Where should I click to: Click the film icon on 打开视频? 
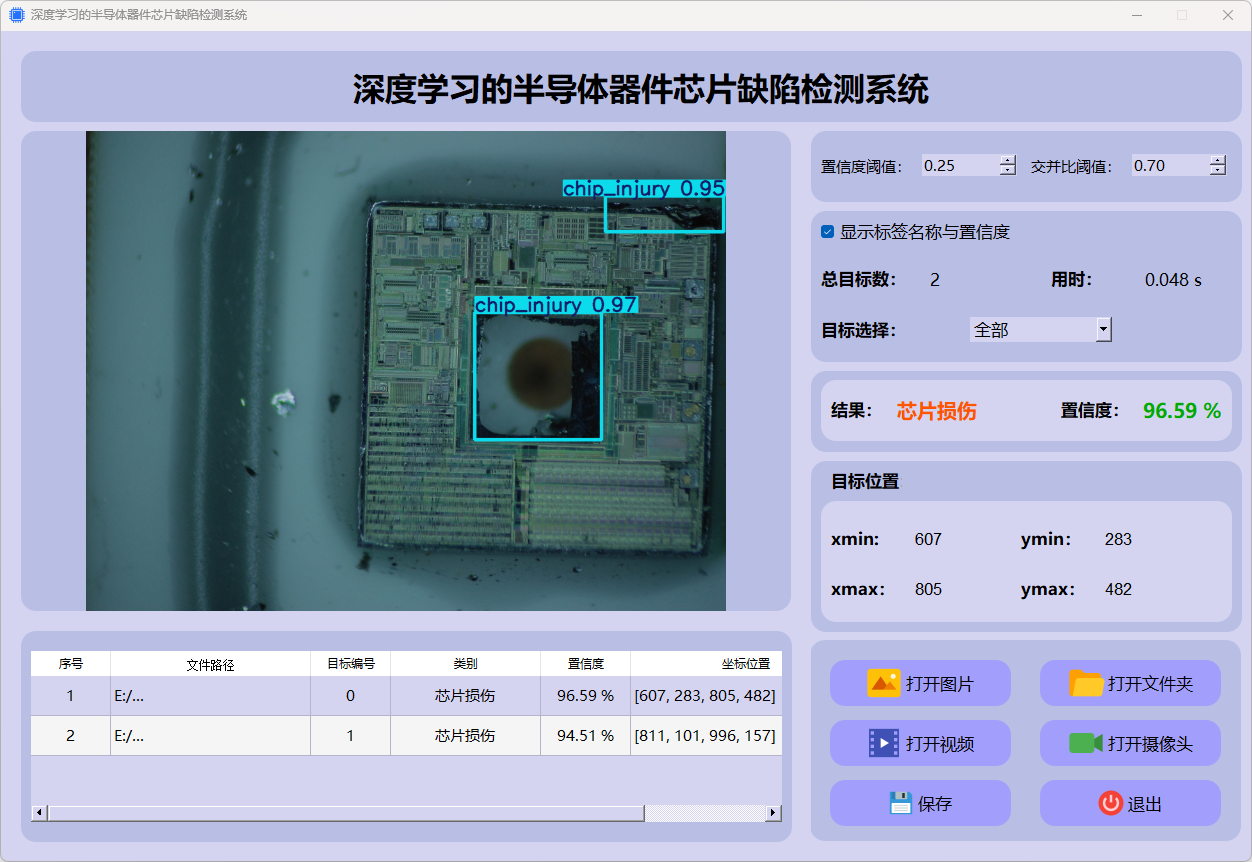[x=884, y=743]
